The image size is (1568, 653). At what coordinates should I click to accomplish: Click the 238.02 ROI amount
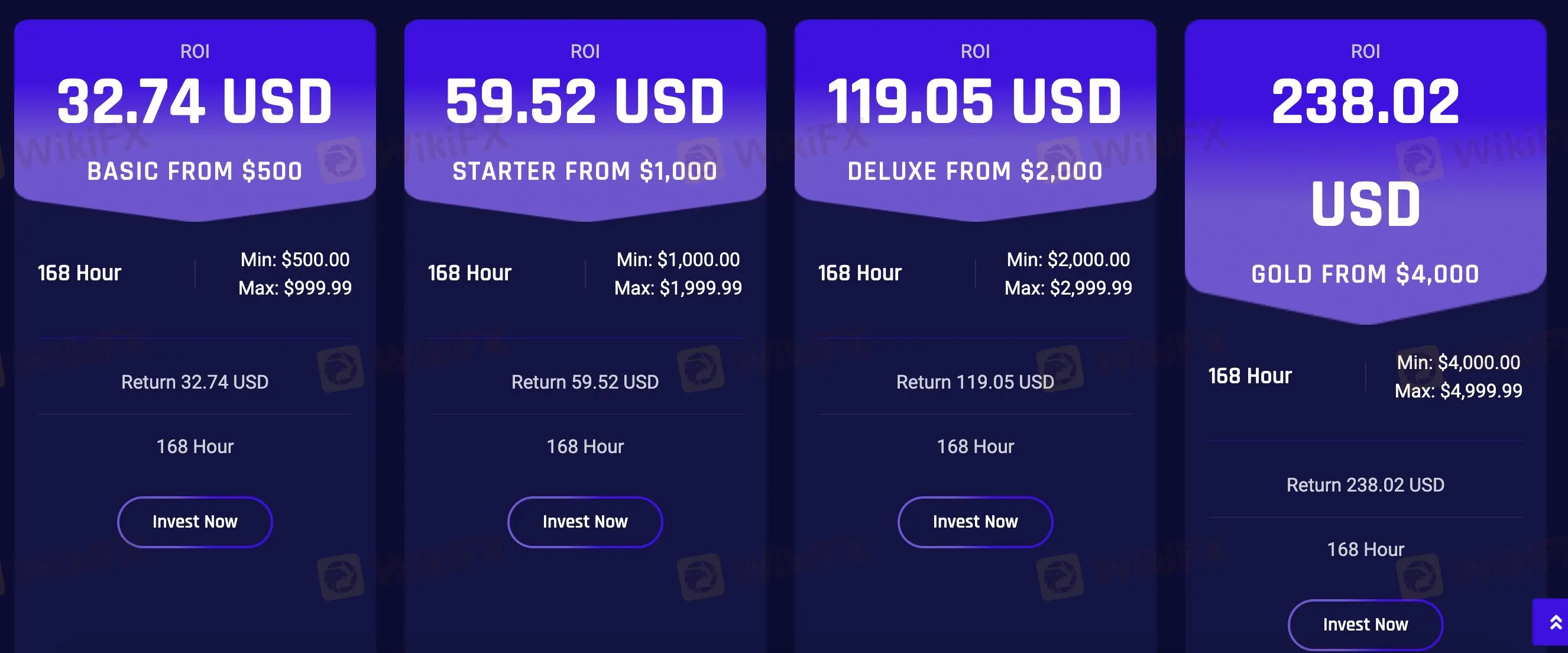click(x=1365, y=102)
